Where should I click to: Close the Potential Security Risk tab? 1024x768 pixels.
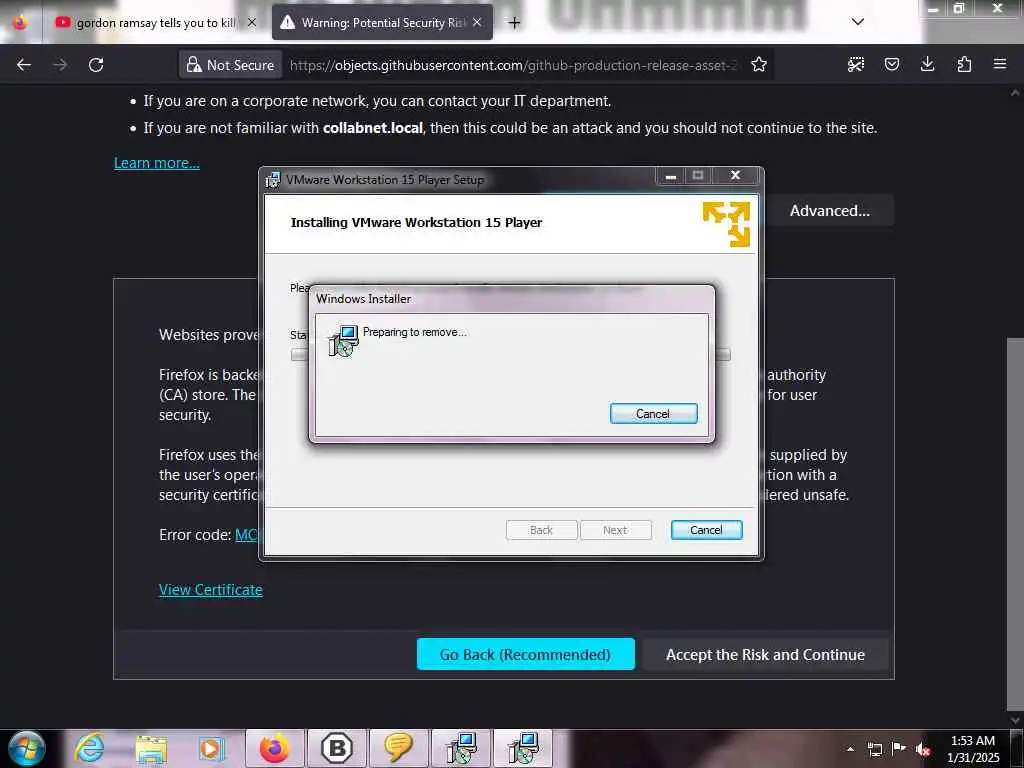coord(477,23)
